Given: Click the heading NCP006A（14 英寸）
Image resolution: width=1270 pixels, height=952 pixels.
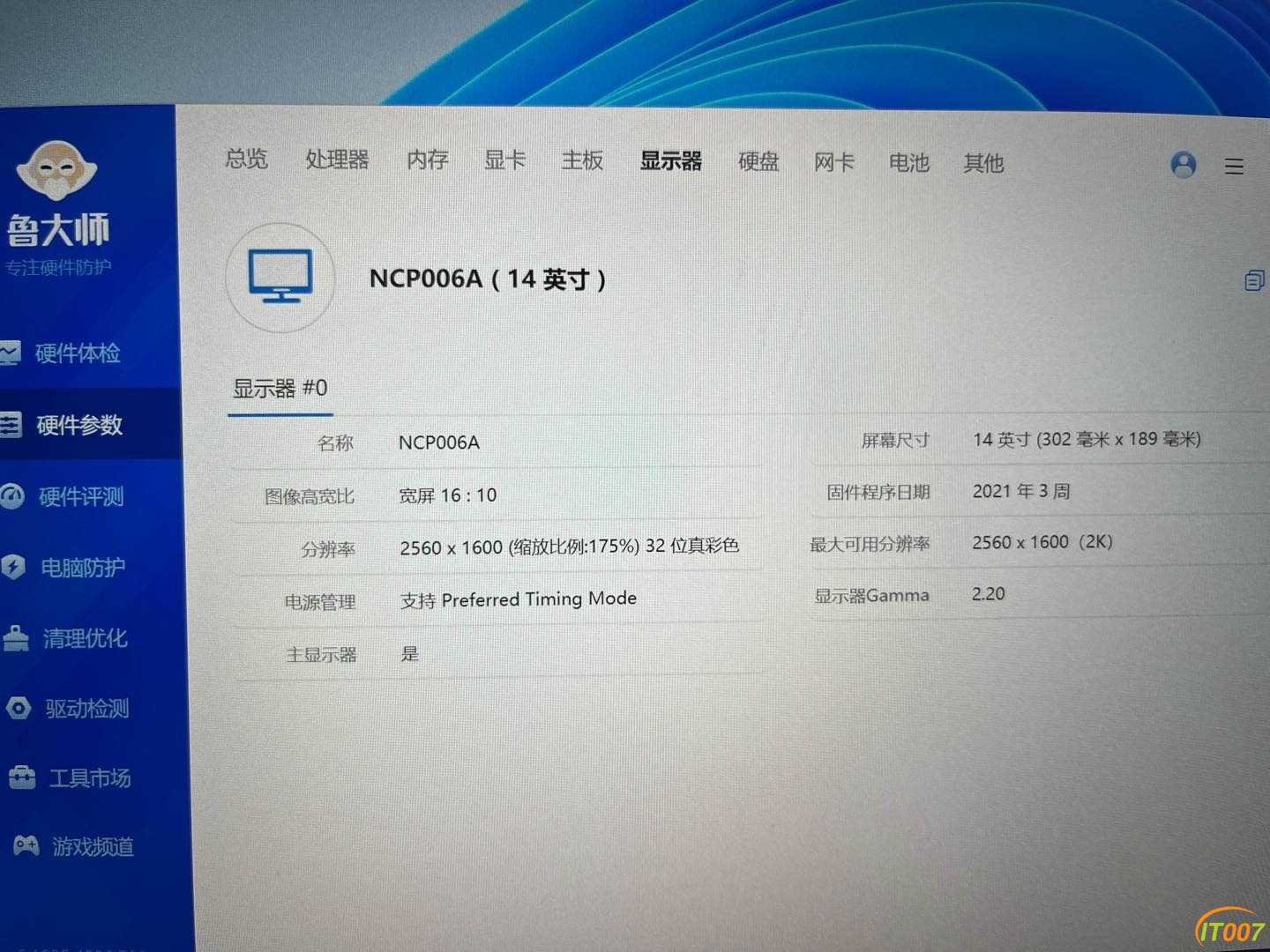Looking at the screenshot, I should point(488,279).
